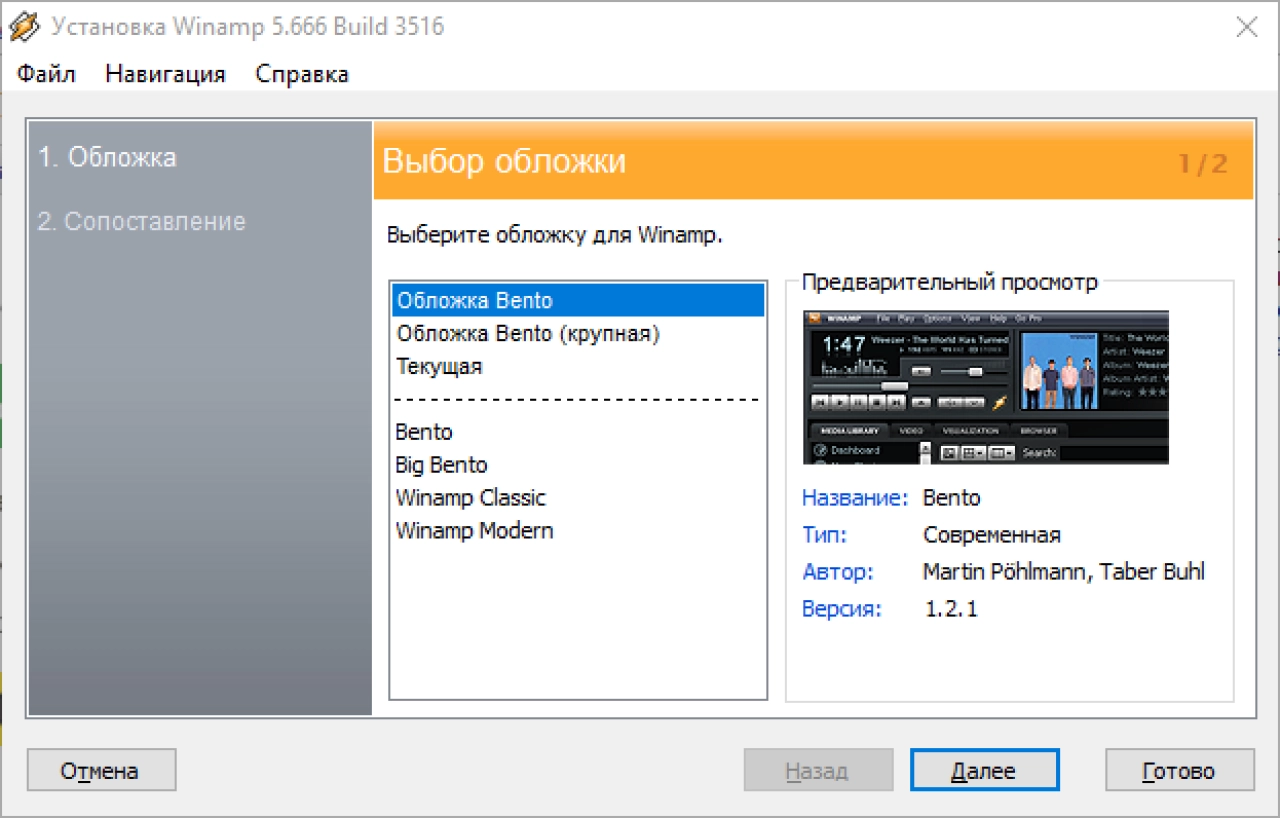The height and width of the screenshot is (818, 1280).
Task: Open the Справка menu
Action: (x=302, y=74)
